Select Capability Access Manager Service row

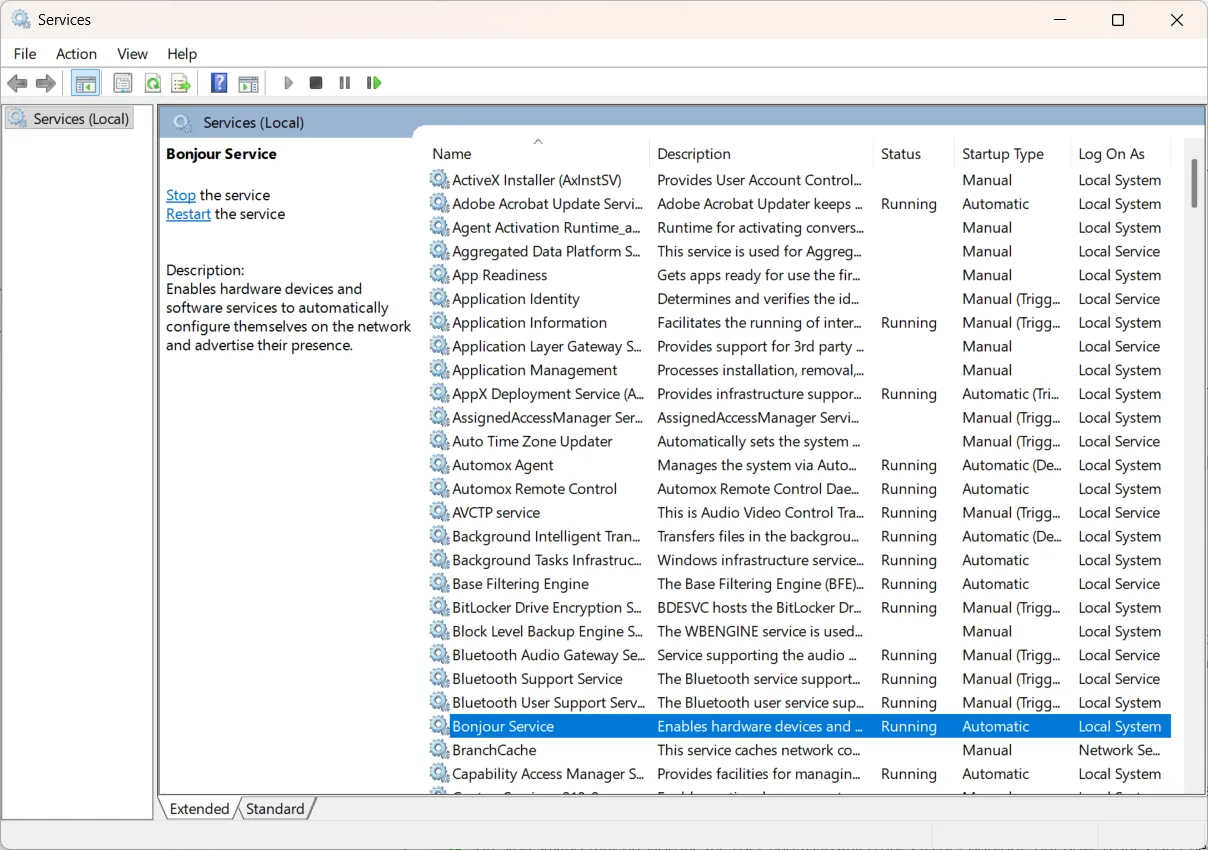(x=800, y=774)
